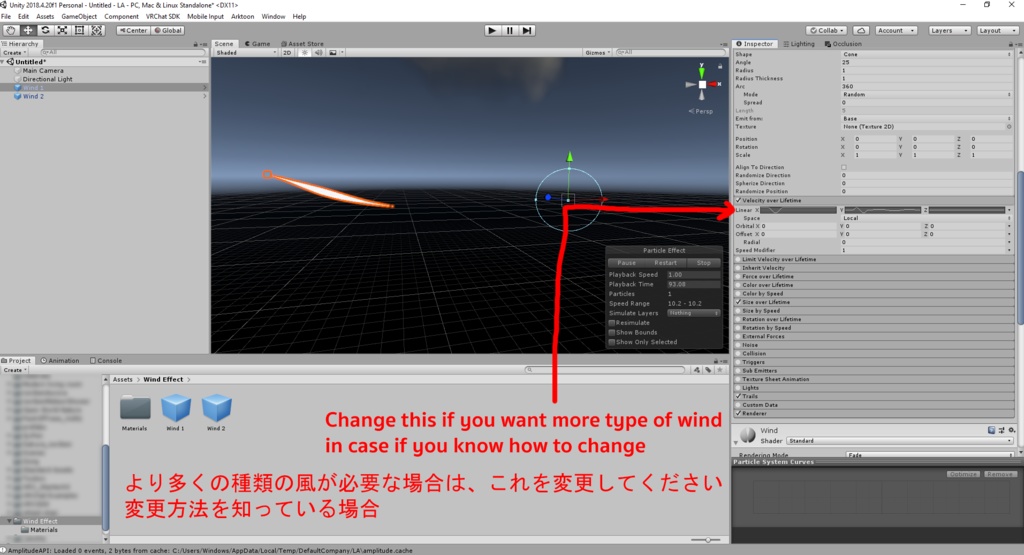This screenshot has width=1024, height=555.
Task: Switch to the Animation tab
Action: (59, 360)
